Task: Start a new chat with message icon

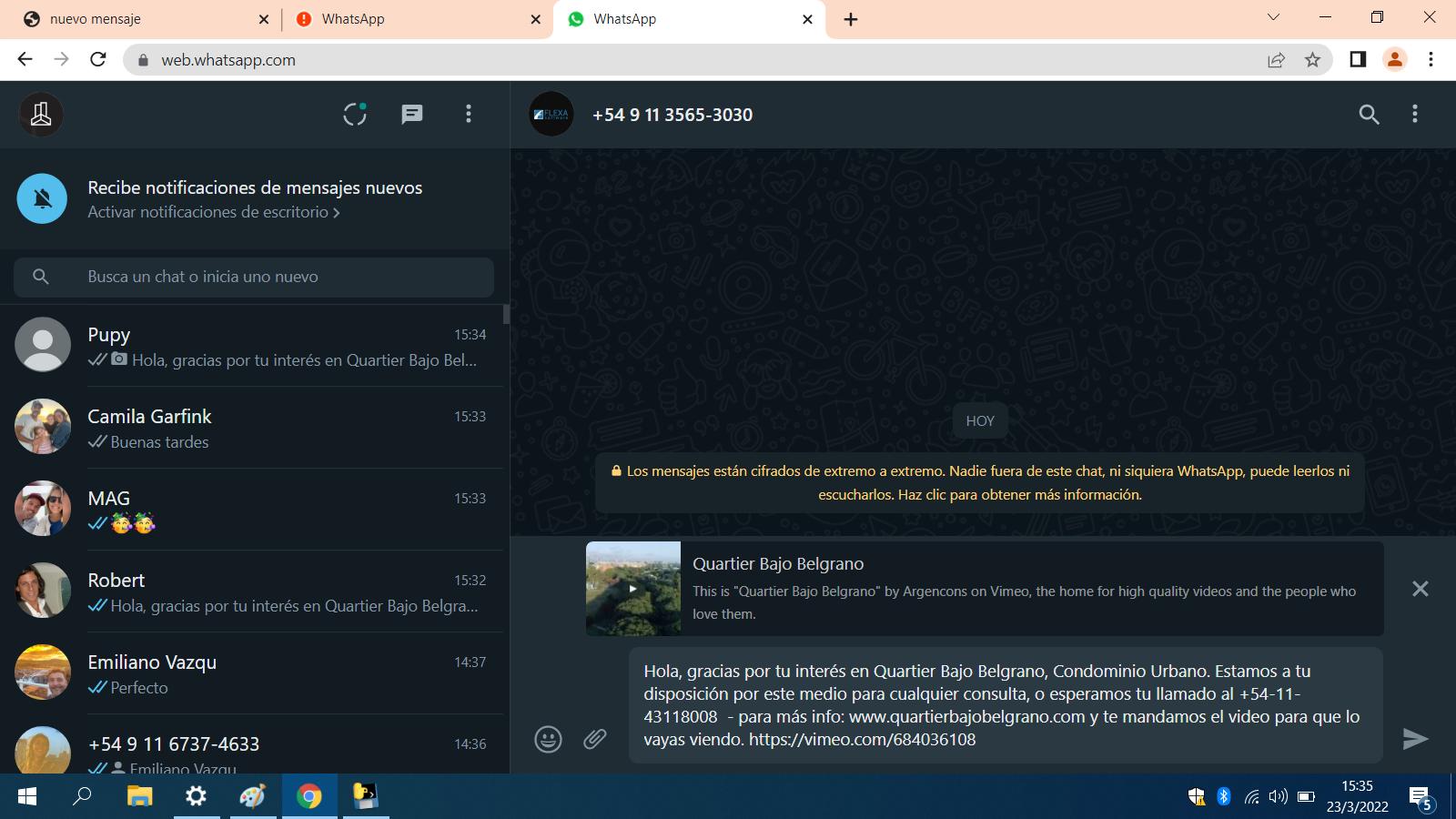Action: pyautogui.click(x=412, y=114)
